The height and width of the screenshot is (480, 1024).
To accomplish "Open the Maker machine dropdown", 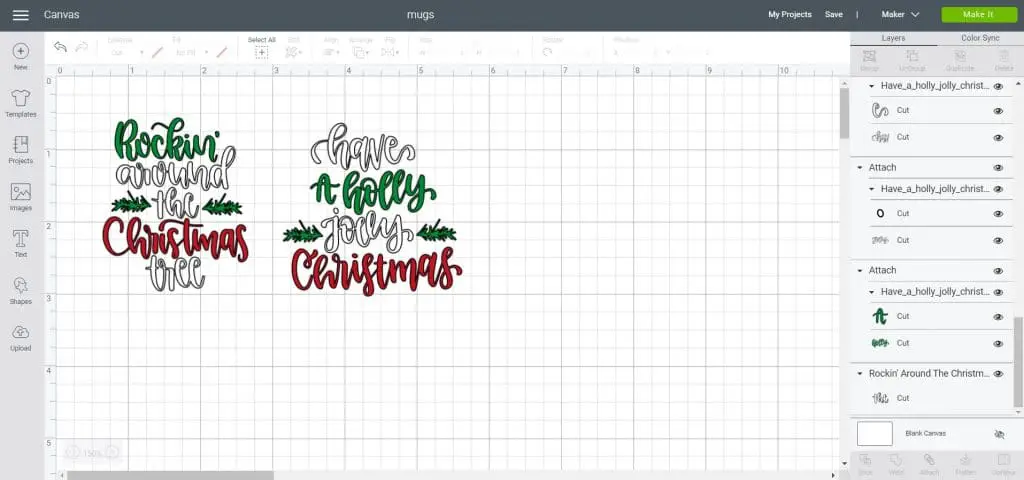I will pos(900,15).
